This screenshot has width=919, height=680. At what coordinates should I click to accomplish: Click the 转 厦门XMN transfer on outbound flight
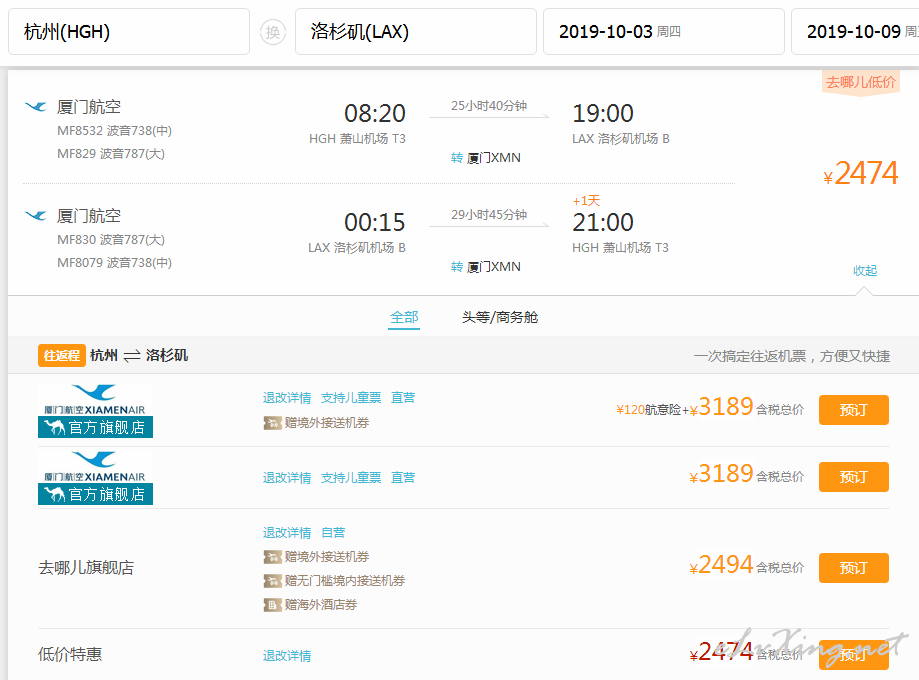[485, 158]
